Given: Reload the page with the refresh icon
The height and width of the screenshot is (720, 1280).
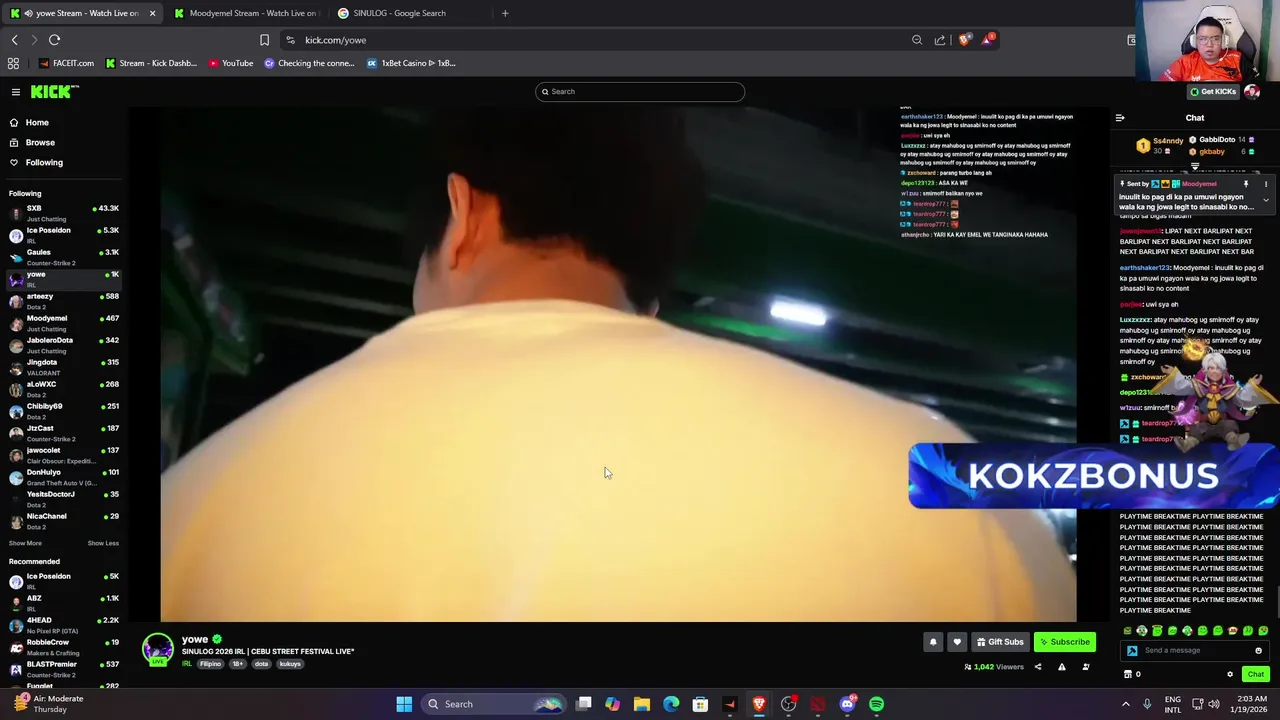Looking at the screenshot, I should pyautogui.click(x=54, y=40).
